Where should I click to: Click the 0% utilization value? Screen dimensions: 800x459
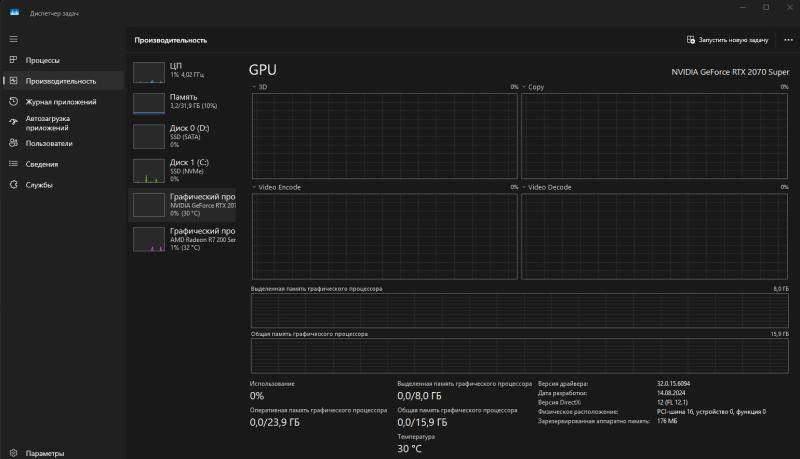tap(257, 396)
